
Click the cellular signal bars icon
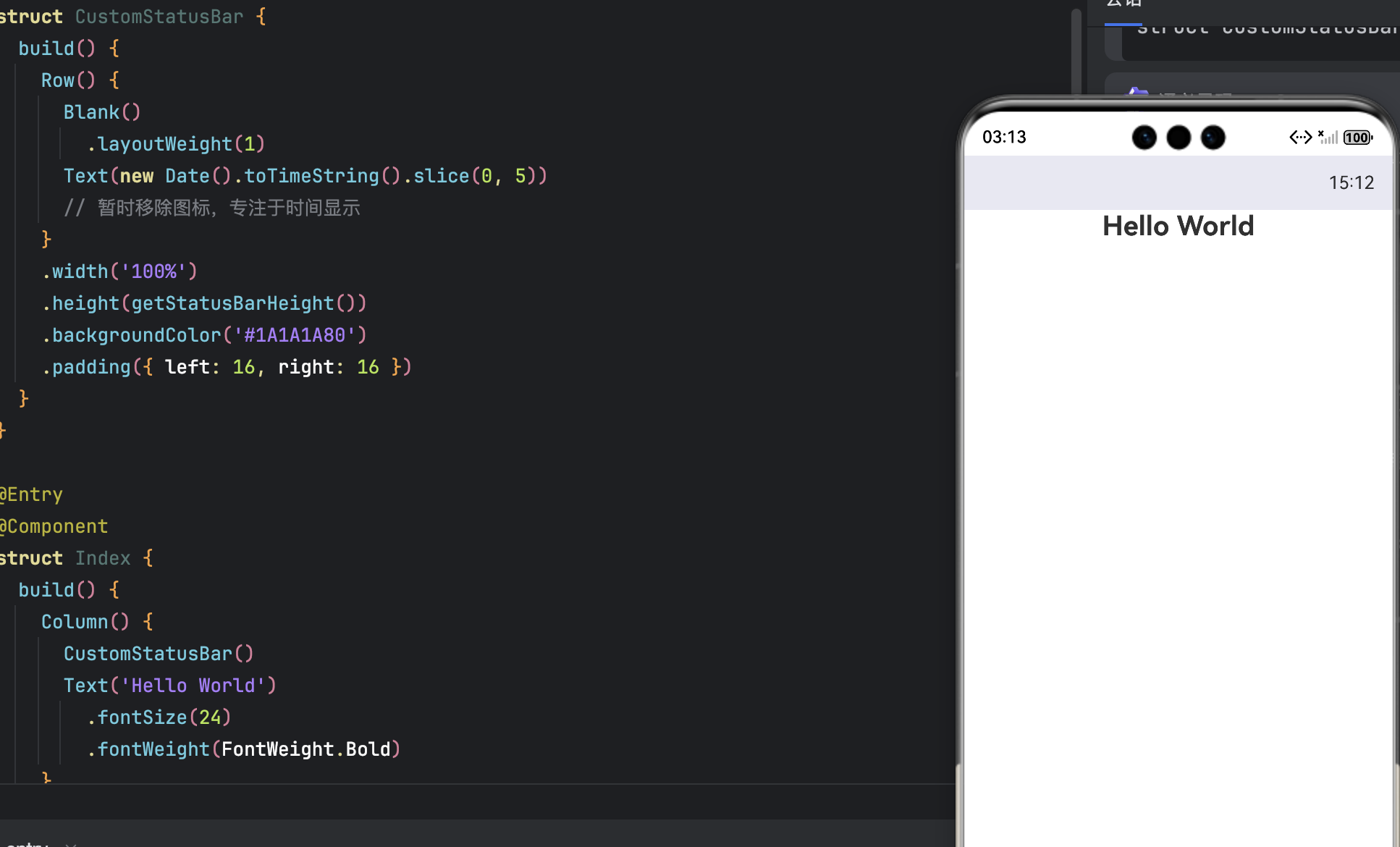tap(1328, 138)
